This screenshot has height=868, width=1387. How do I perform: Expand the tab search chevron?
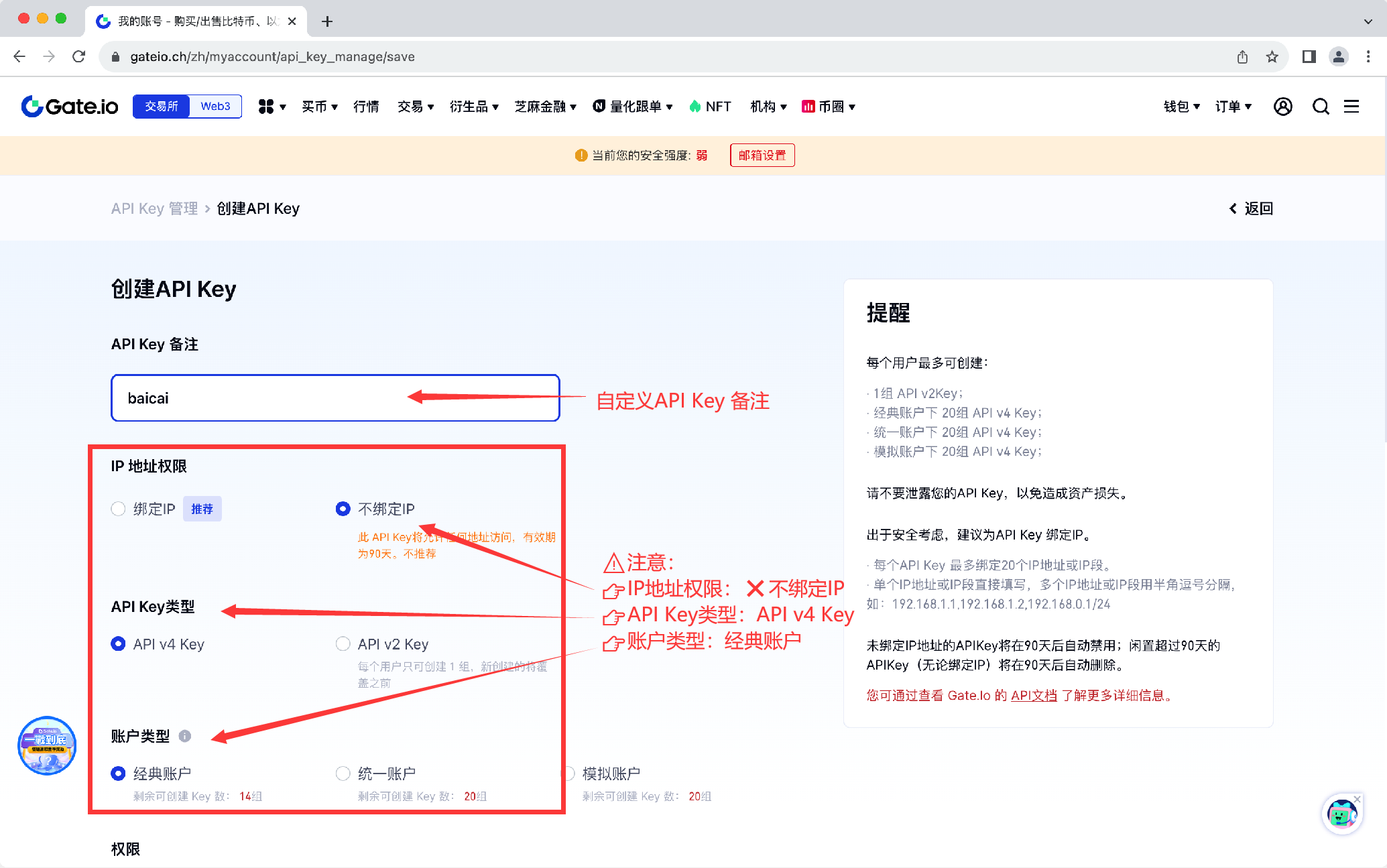[1368, 21]
